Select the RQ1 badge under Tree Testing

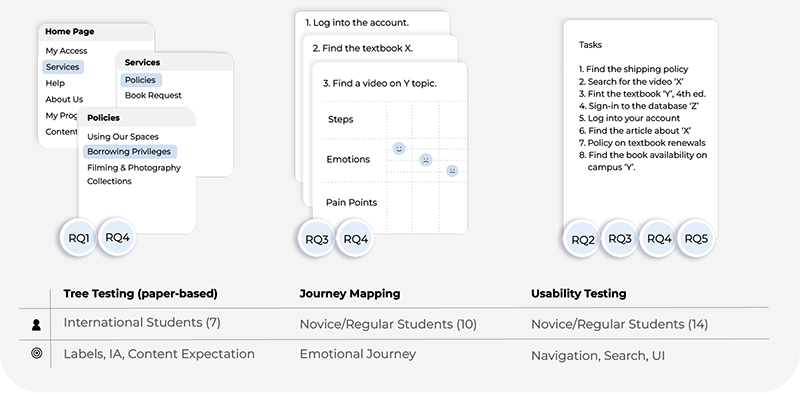[x=79, y=237]
